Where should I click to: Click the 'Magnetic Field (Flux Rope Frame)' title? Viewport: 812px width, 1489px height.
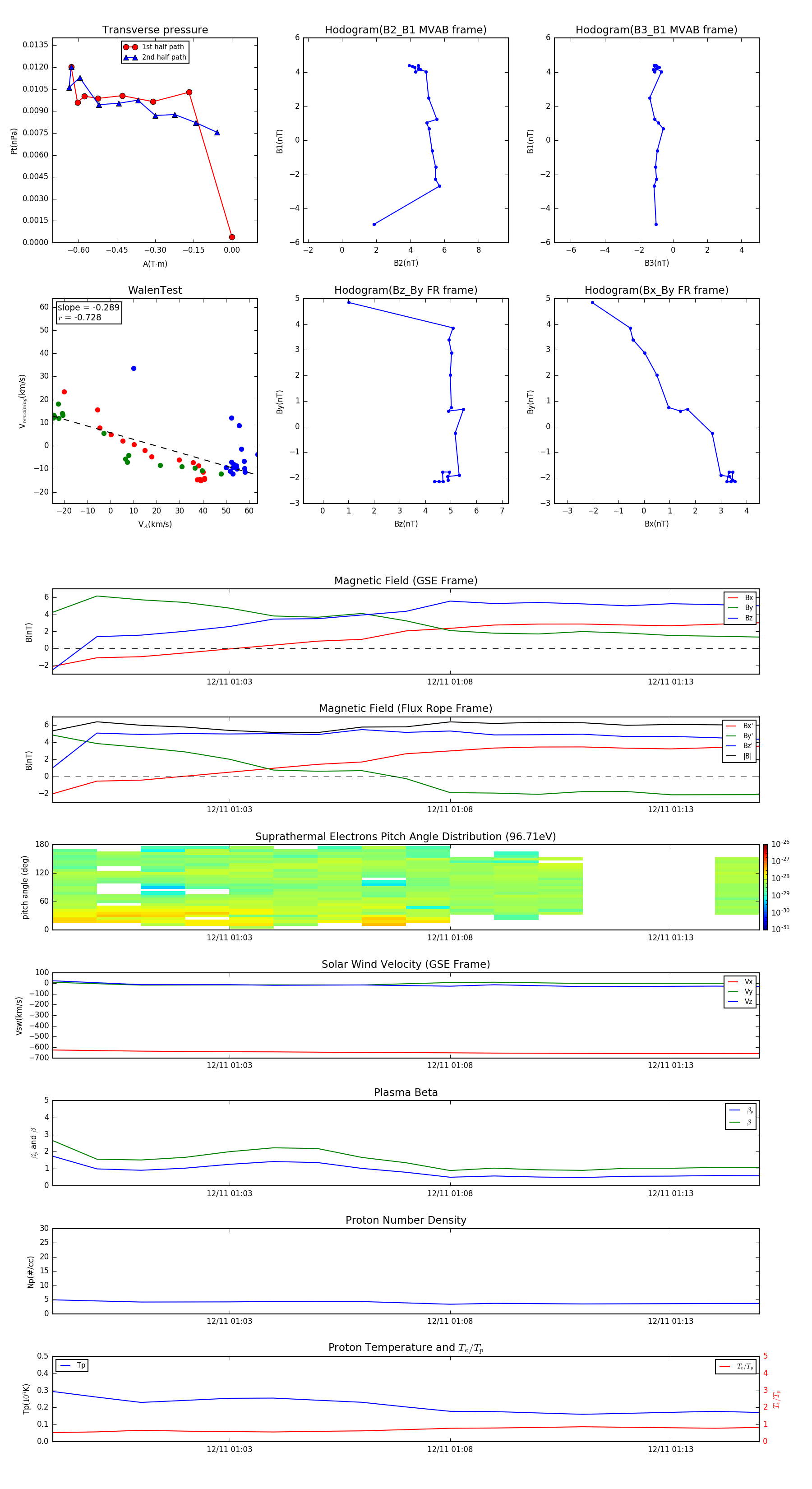click(x=406, y=709)
